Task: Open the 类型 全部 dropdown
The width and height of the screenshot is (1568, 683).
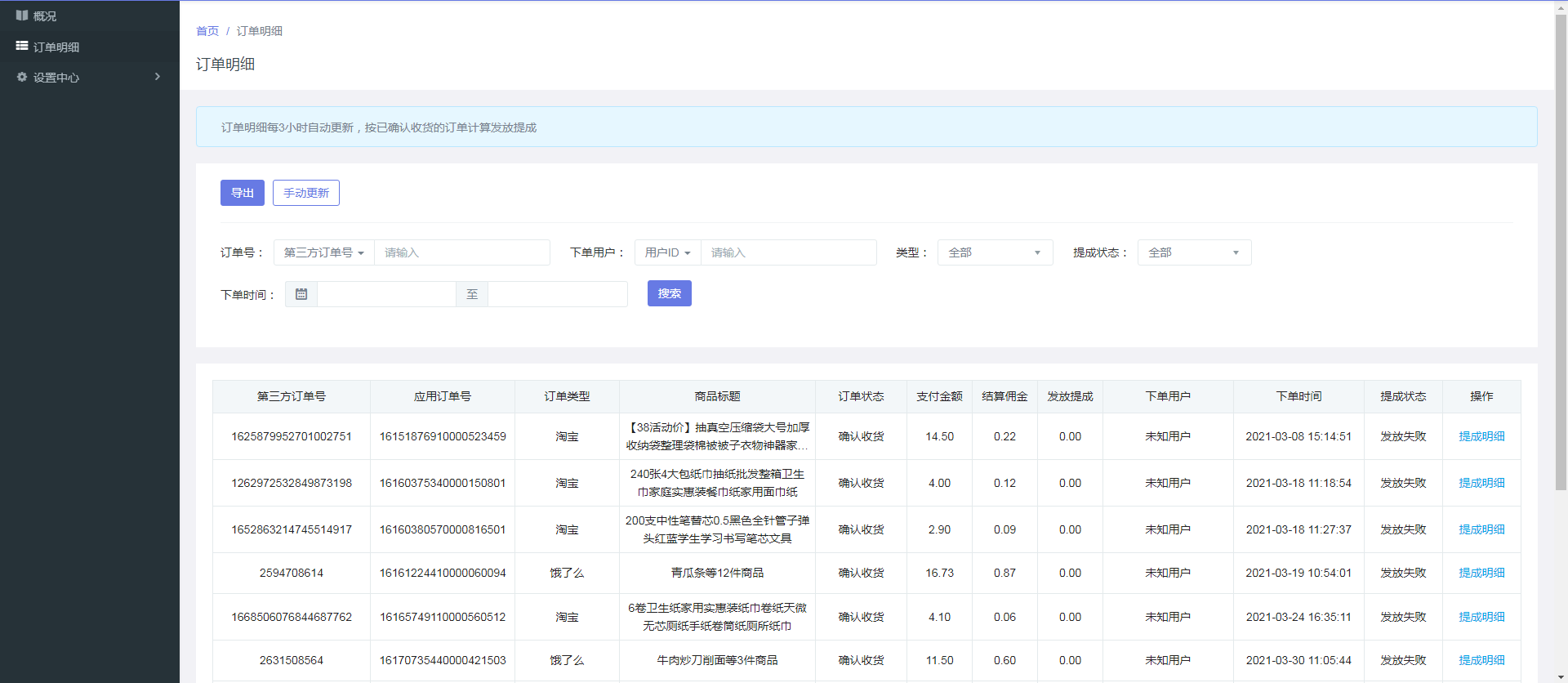Action: tap(996, 252)
